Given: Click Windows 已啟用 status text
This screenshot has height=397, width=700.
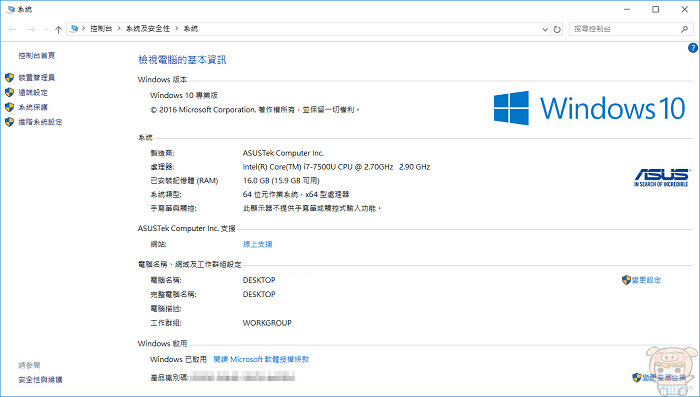Looking at the screenshot, I should pos(179,359).
